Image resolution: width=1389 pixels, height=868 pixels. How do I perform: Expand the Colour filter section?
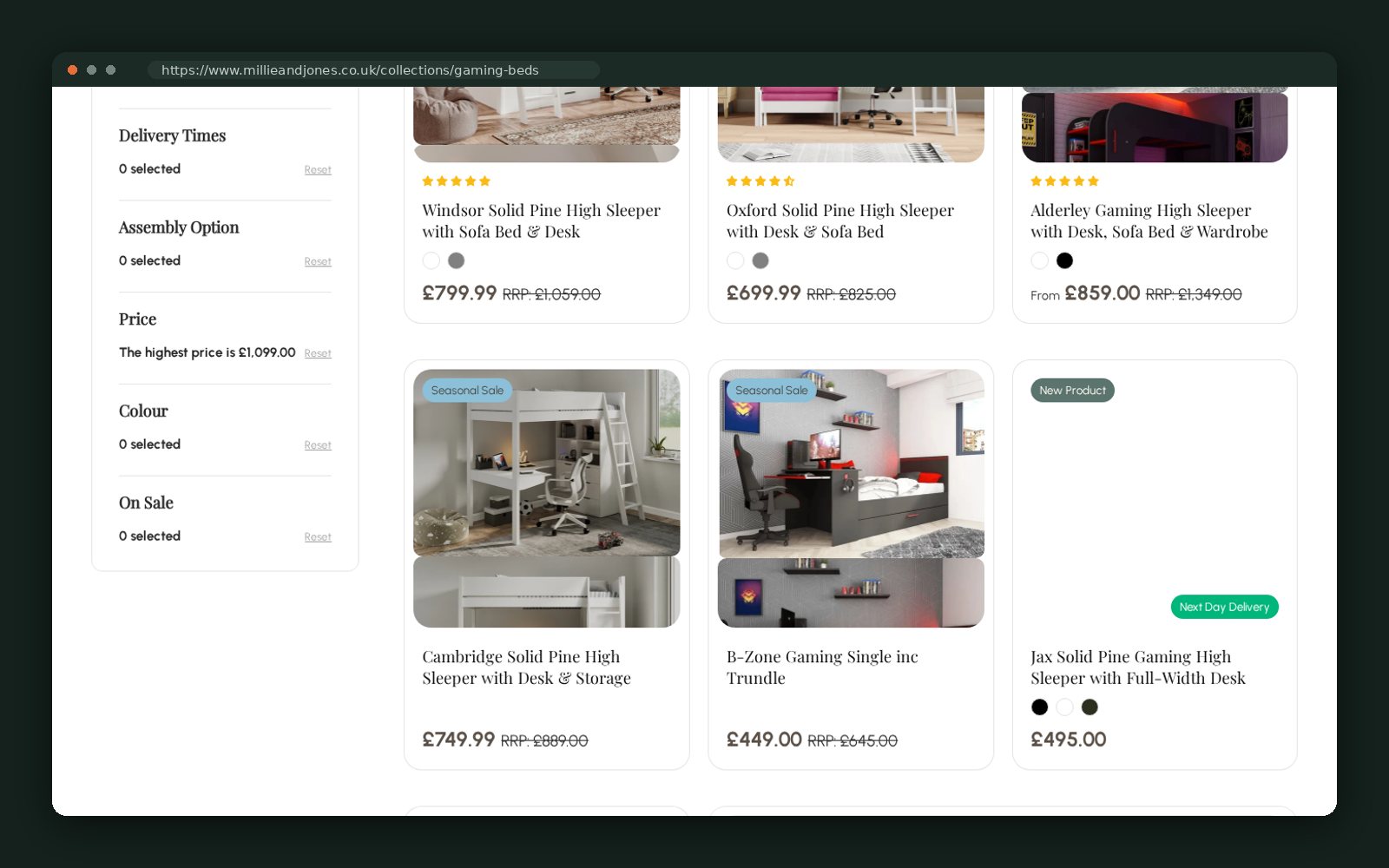[143, 411]
